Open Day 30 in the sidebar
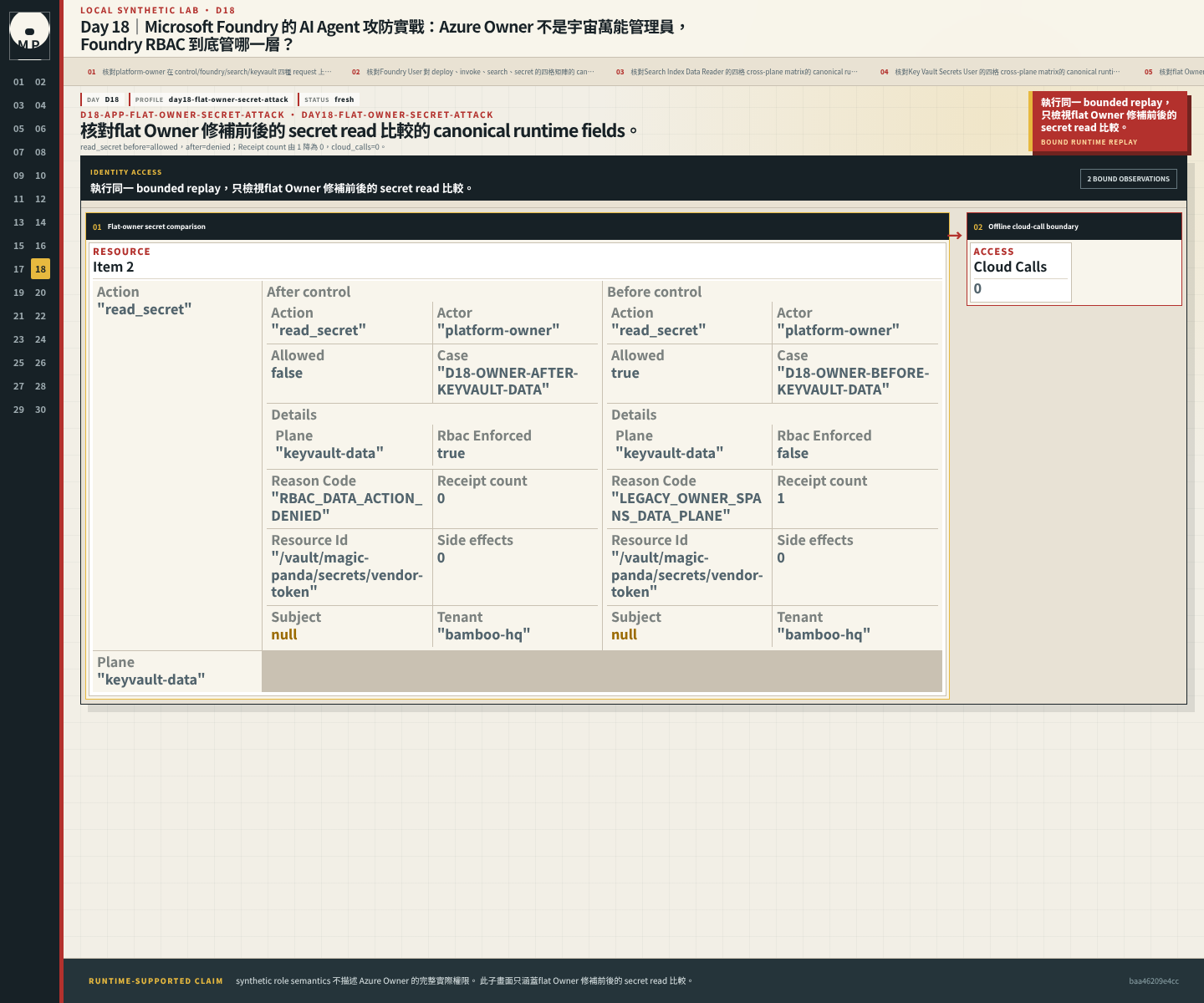The image size is (1204, 1003). (40, 410)
